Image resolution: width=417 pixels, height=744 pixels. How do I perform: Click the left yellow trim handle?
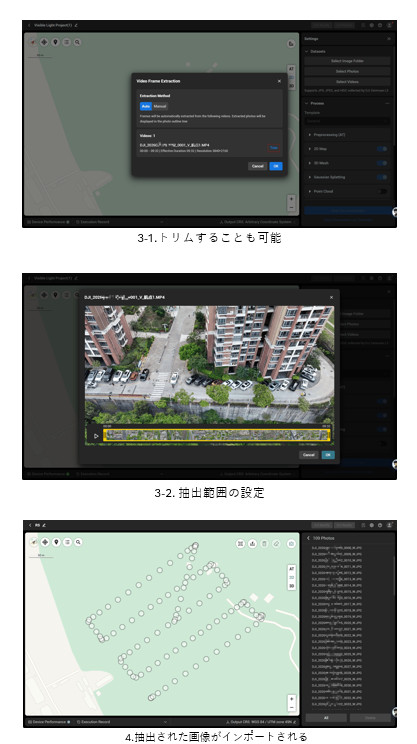(x=104, y=435)
